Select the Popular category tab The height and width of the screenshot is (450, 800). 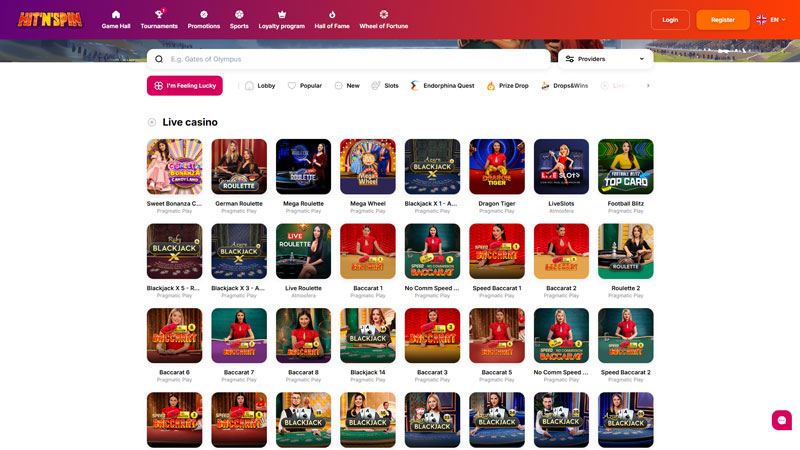pyautogui.click(x=305, y=86)
